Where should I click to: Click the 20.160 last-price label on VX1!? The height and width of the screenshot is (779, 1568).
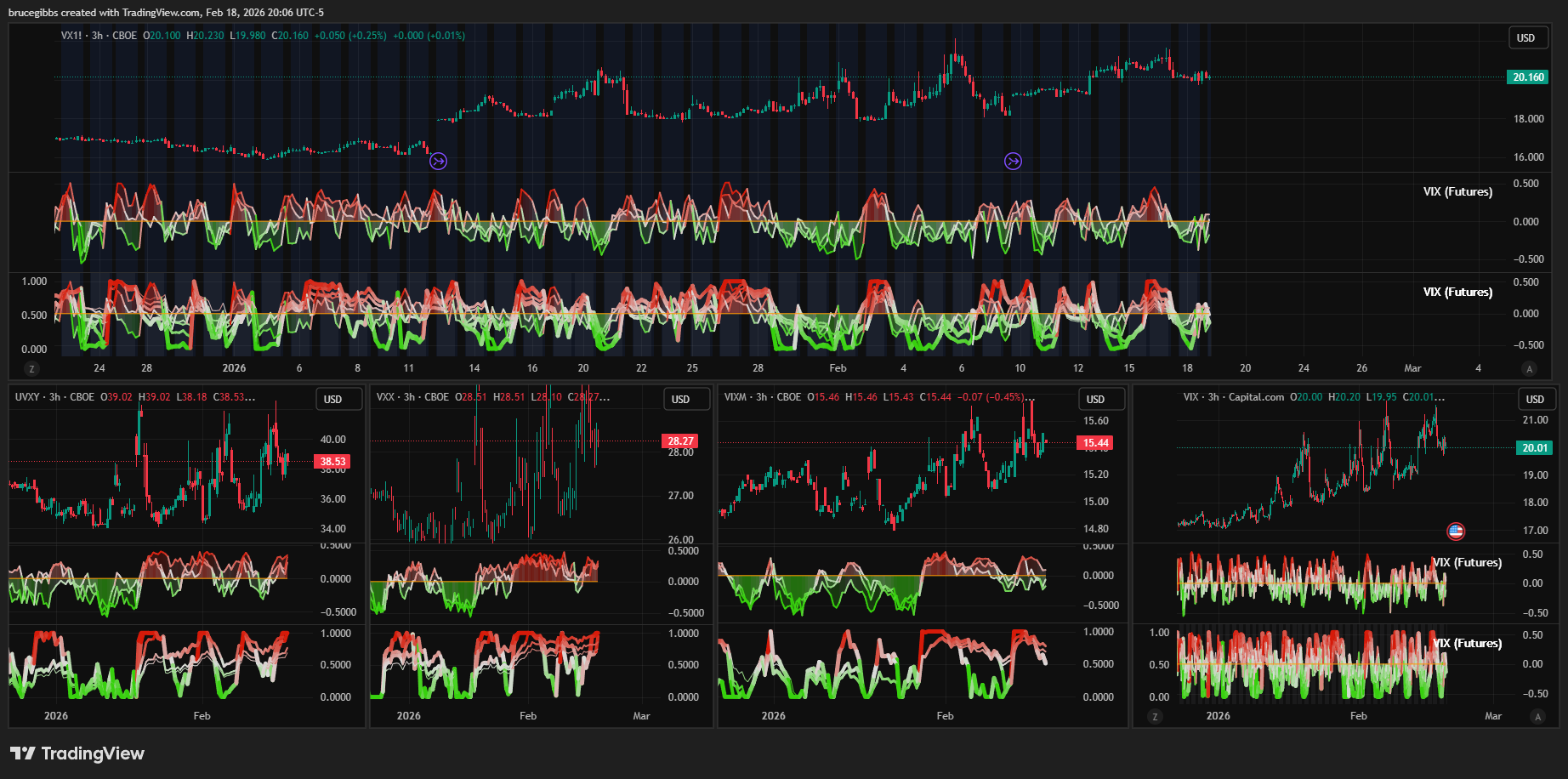coord(1527,77)
